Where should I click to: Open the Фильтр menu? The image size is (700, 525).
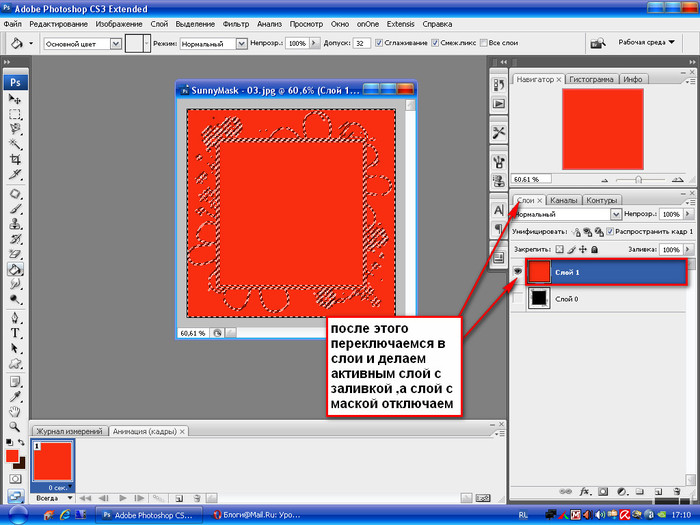(x=236, y=24)
